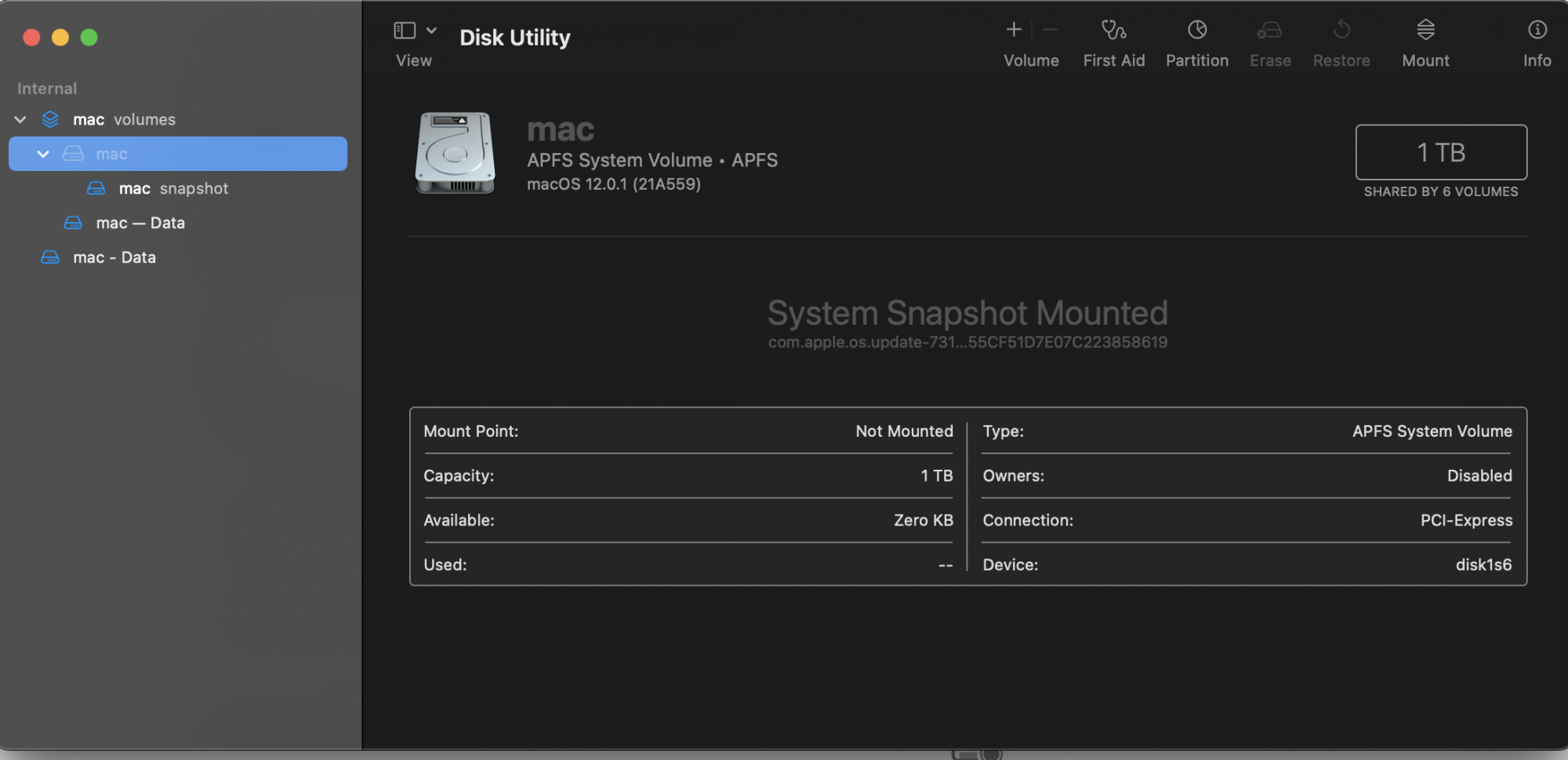Select the mac snapshot row
1568x760 pixels.
pyautogui.click(x=178, y=188)
